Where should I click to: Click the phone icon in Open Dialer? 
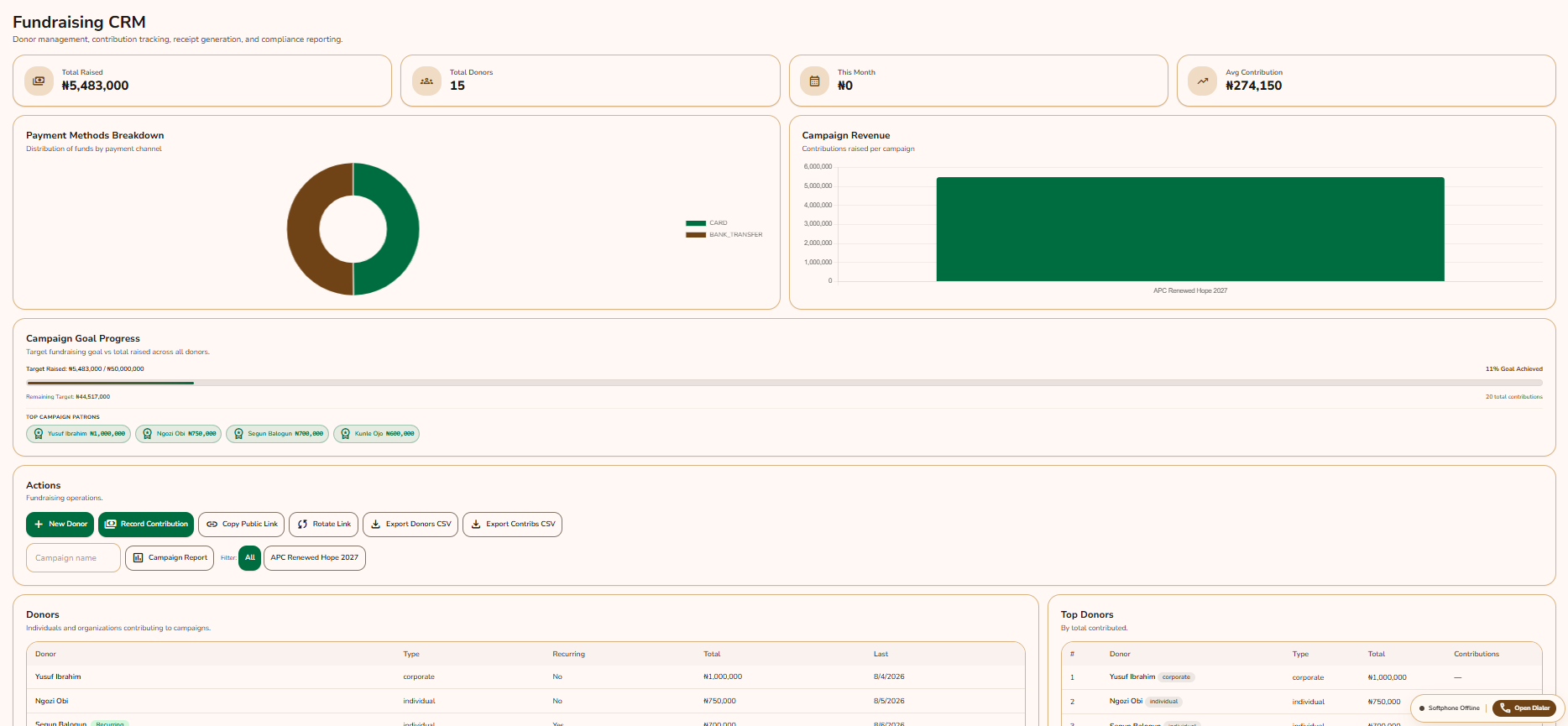[x=1505, y=708]
